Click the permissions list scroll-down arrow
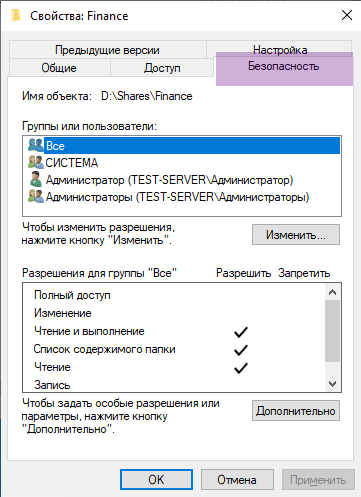Screen dimensions: 361x497 [332, 383]
